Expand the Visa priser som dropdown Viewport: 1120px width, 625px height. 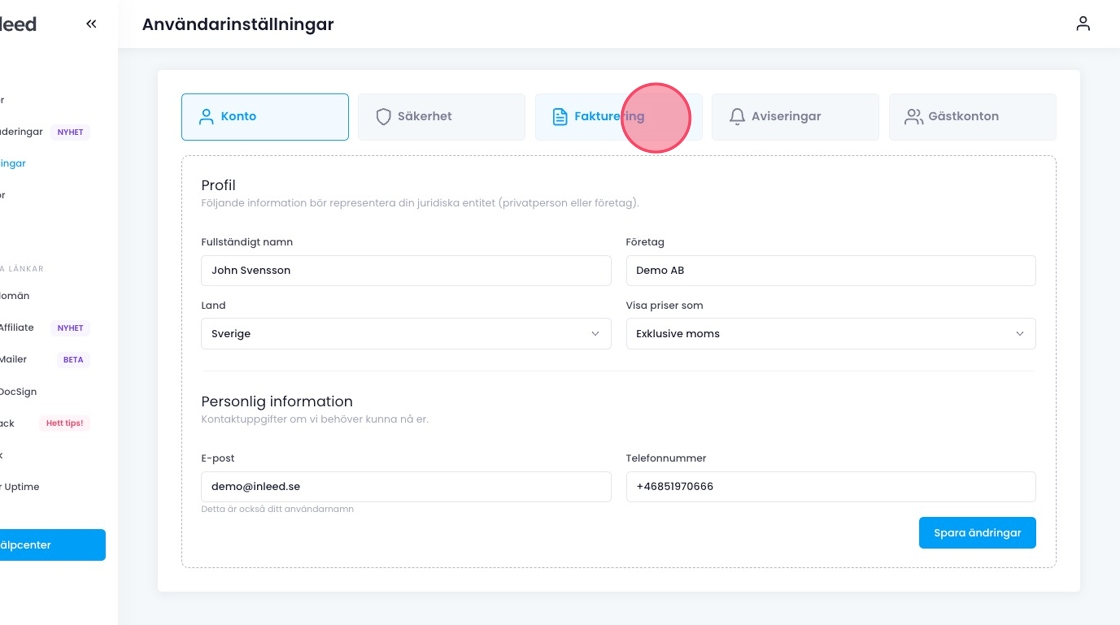[830, 334]
